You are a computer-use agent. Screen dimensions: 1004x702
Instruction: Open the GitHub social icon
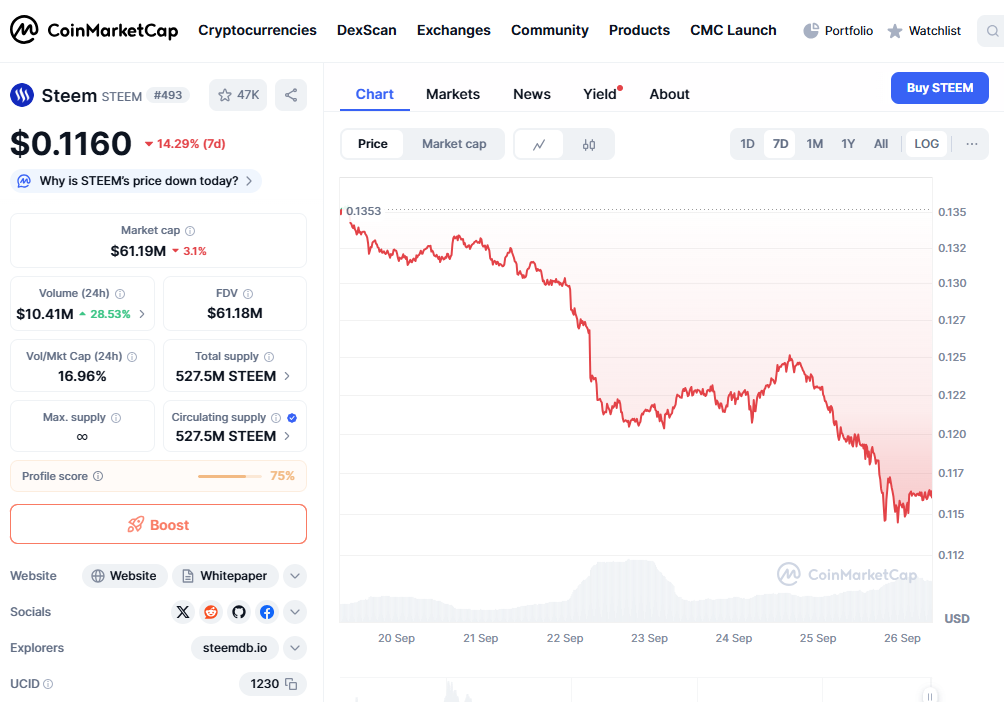point(239,612)
